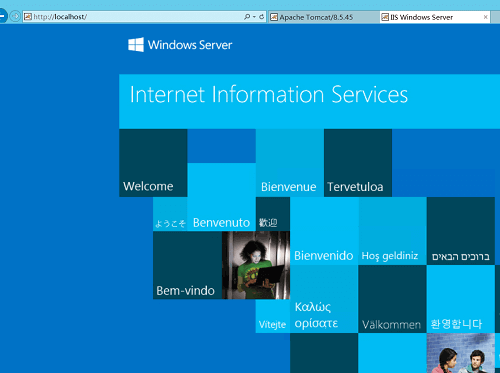Viewport: 500px width, 373px height.
Task: Click the Bienvenido tile
Action: click(x=324, y=231)
